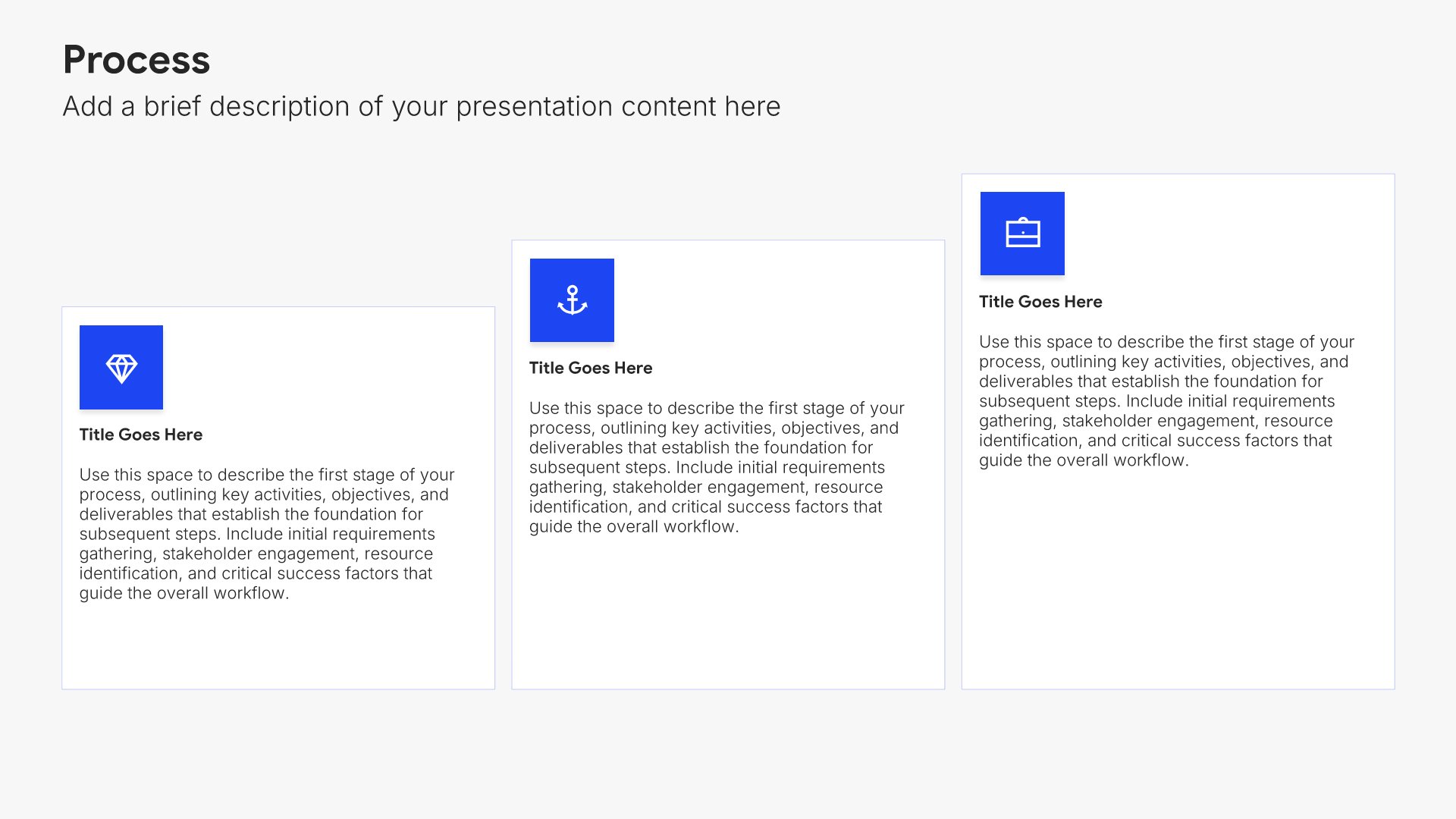Click the briefcase icon in the tallest card
The image size is (1456, 819).
(1022, 234)
